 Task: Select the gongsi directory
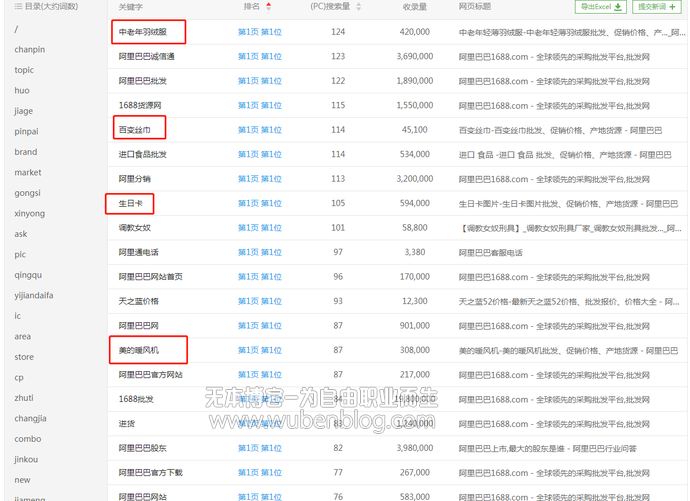(27, 193)
